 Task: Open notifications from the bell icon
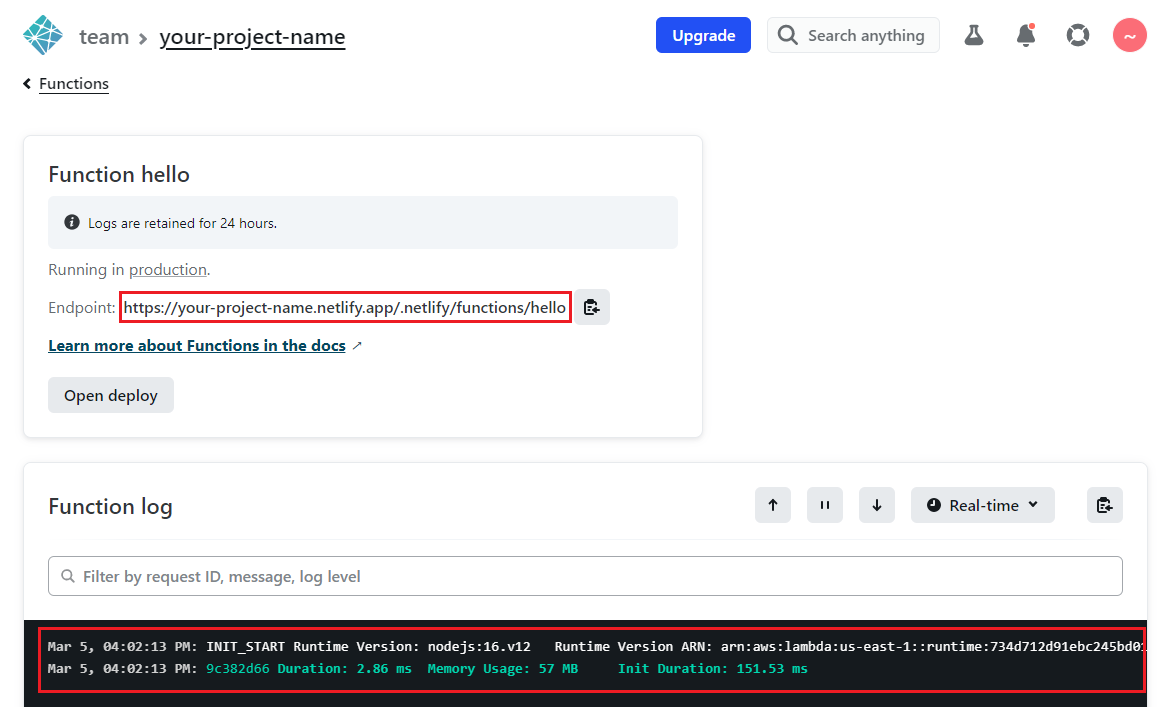coord(1025,35)
